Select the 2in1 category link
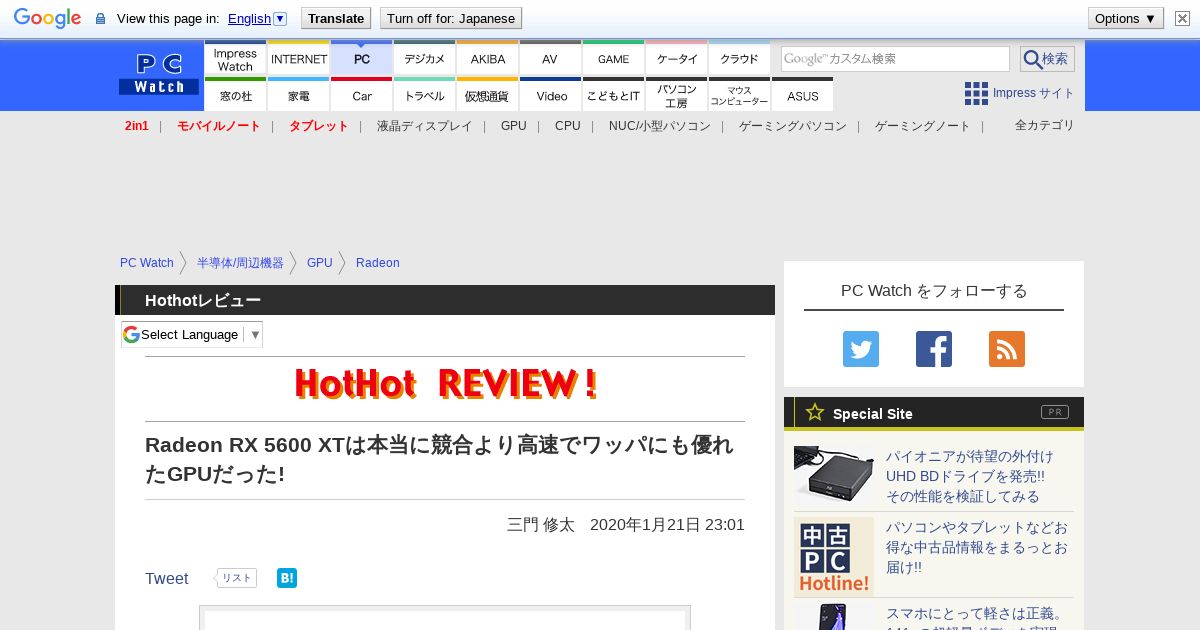This screenshot has width=1200, height=630. 137,126
